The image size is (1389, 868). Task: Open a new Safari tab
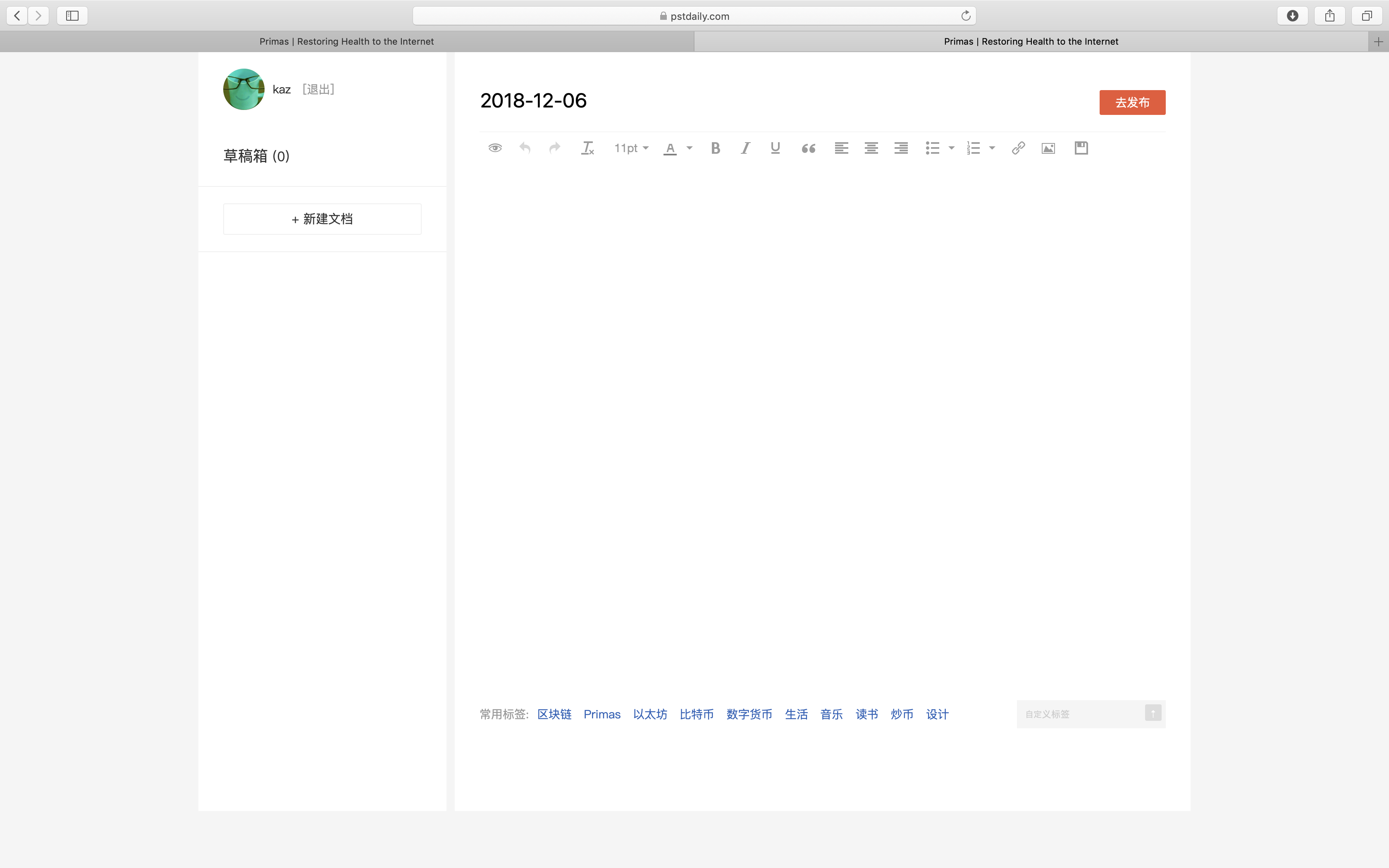(1378, 41)
